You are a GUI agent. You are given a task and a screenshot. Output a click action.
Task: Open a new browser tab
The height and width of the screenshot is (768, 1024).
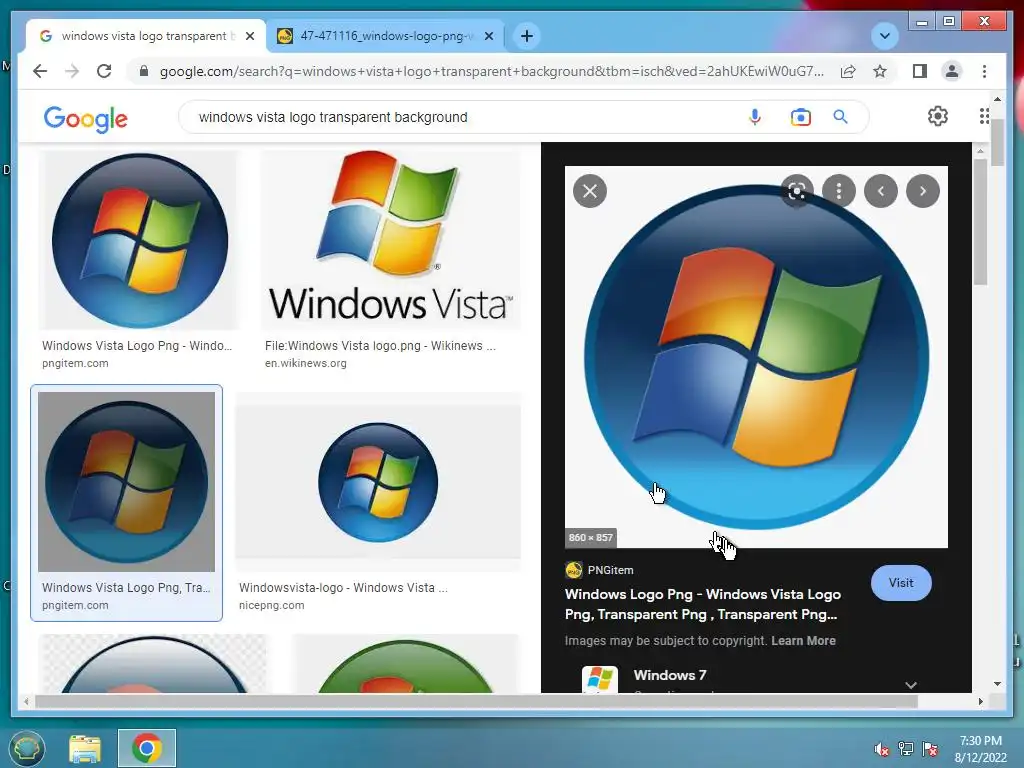(527, 36)
